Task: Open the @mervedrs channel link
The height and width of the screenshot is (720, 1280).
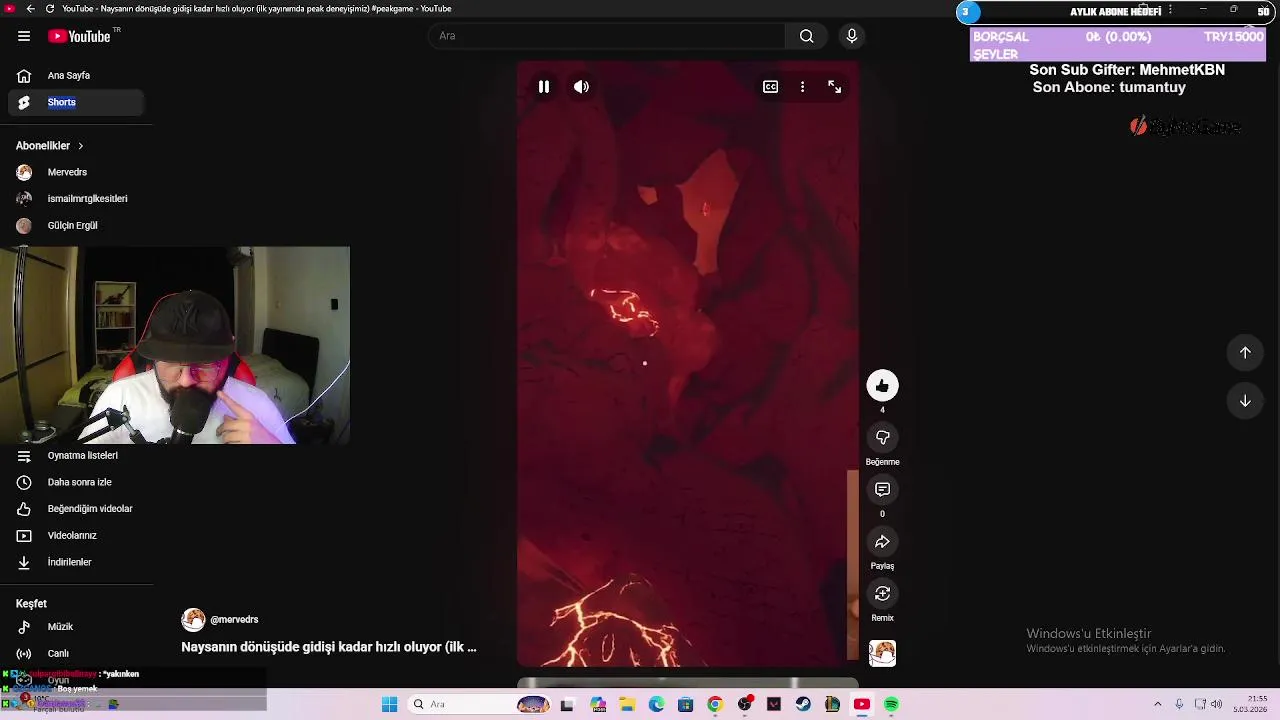Action: tap(234, 620)
